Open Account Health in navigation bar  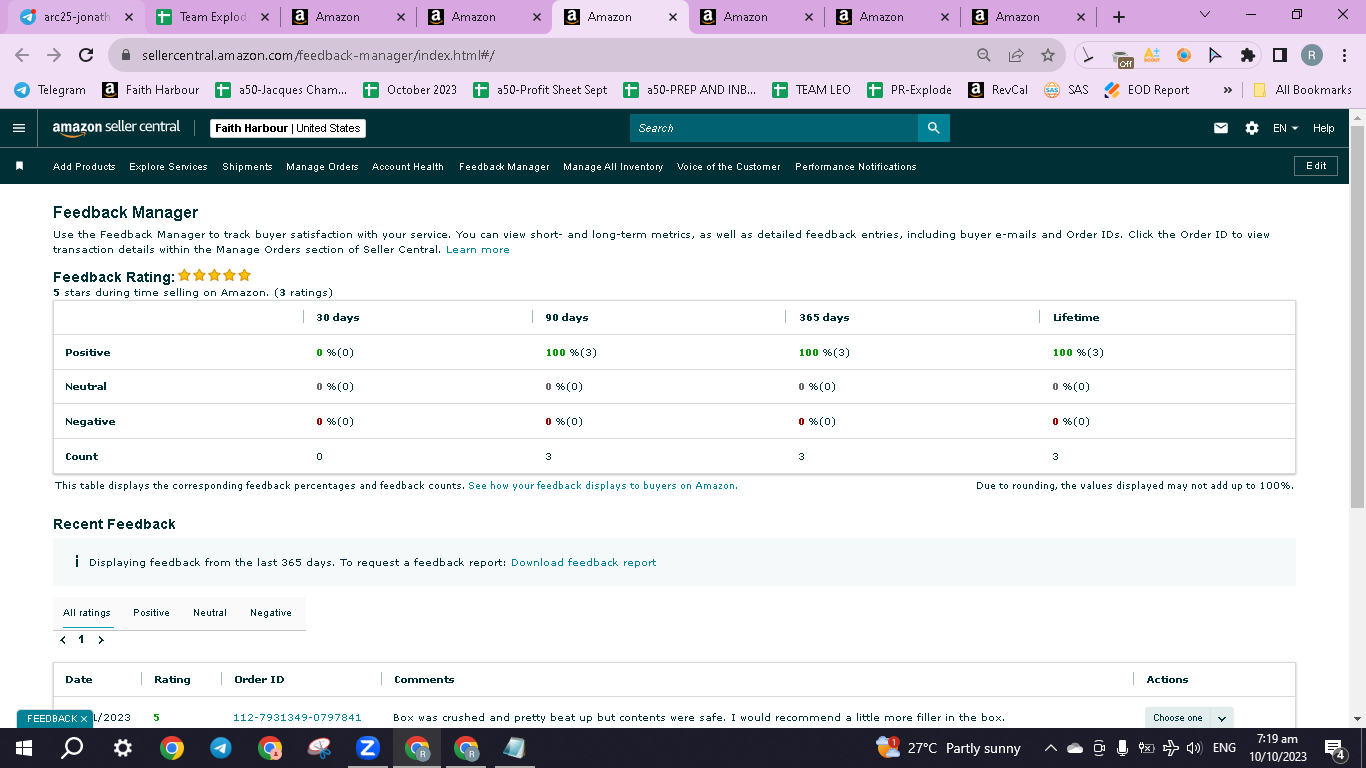point(408,166)
